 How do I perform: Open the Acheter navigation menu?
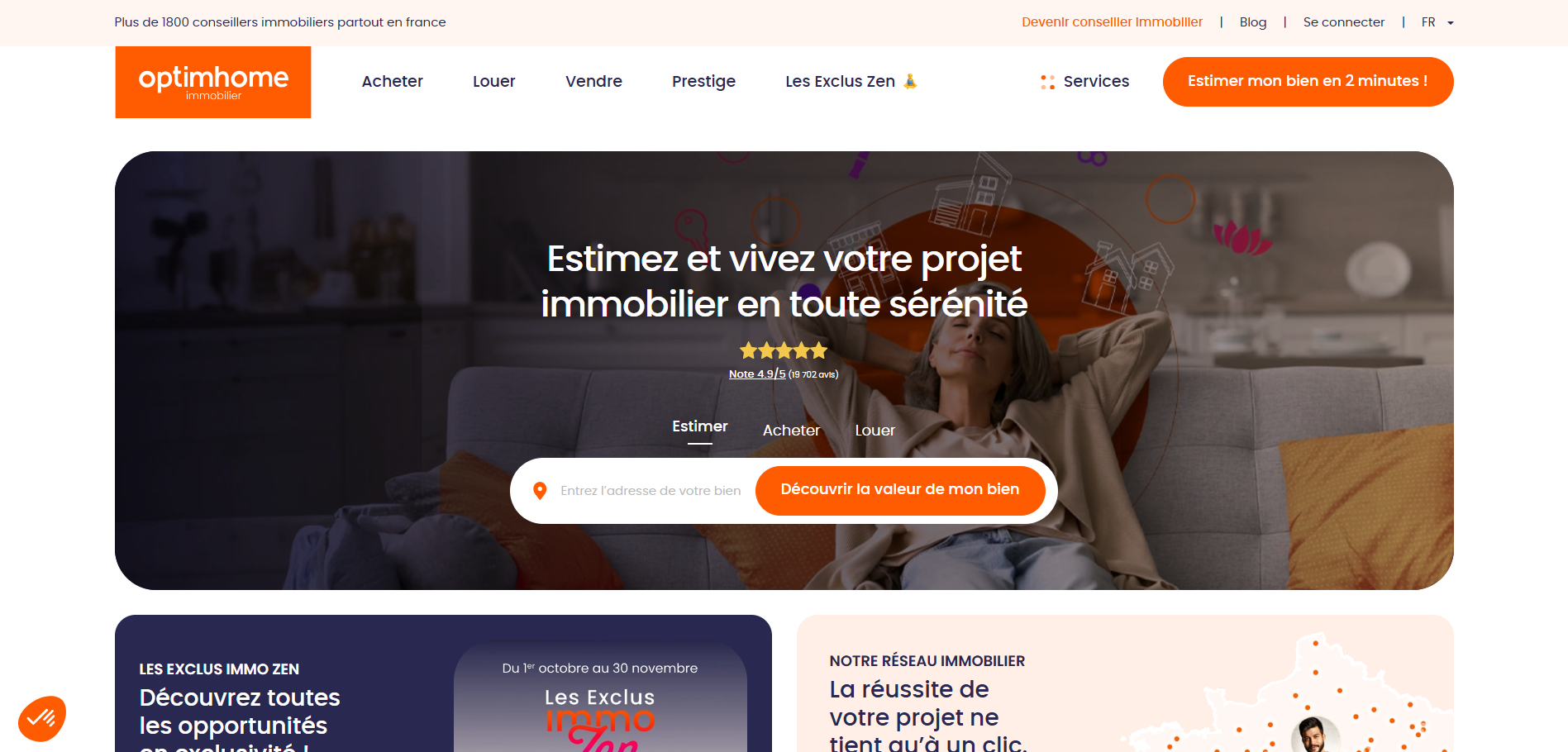point(392,82)
